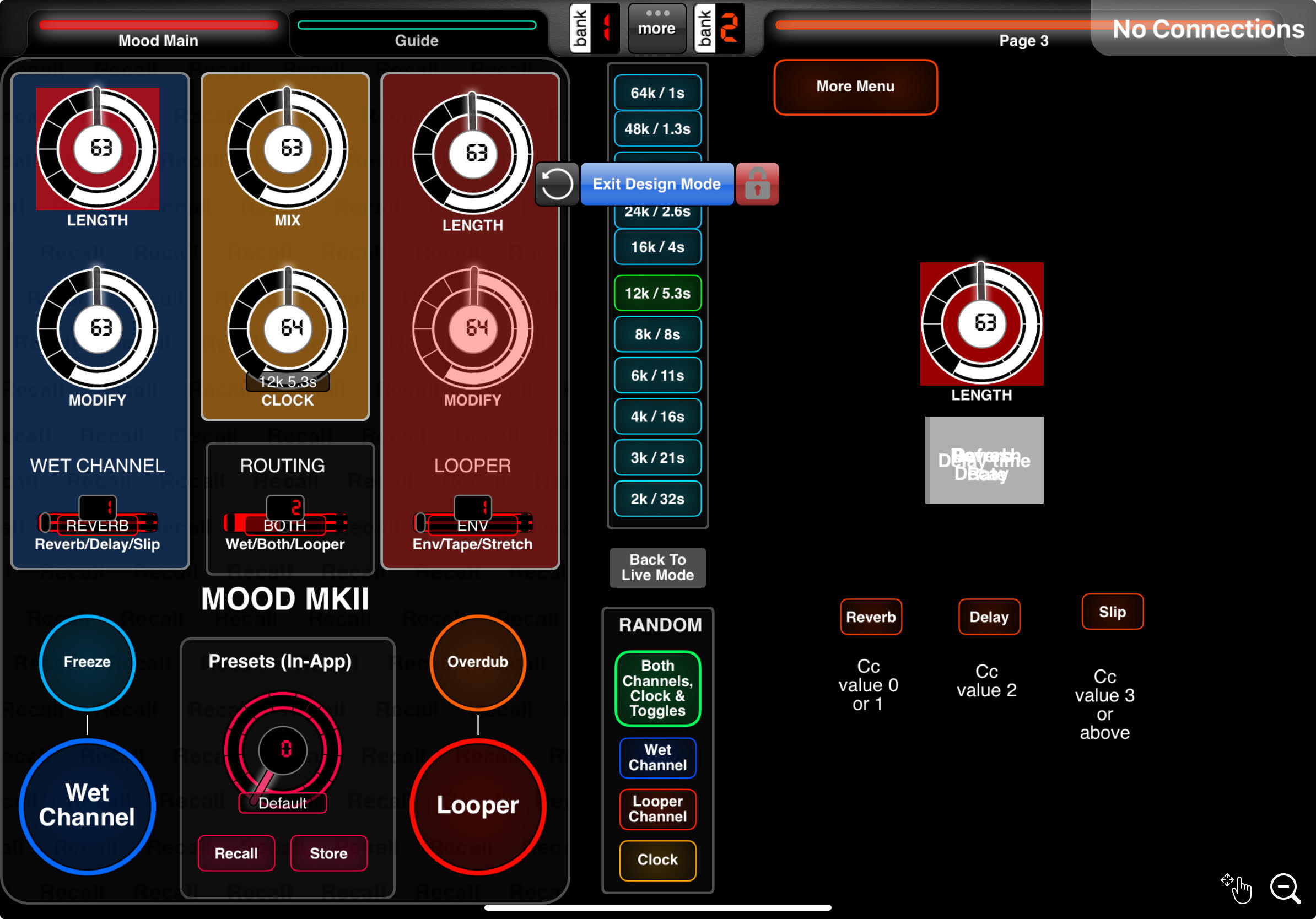This screenshot has width=1316, height=919.
Task: Click the gray overlapping label box
Action: (x=984, y=460)
